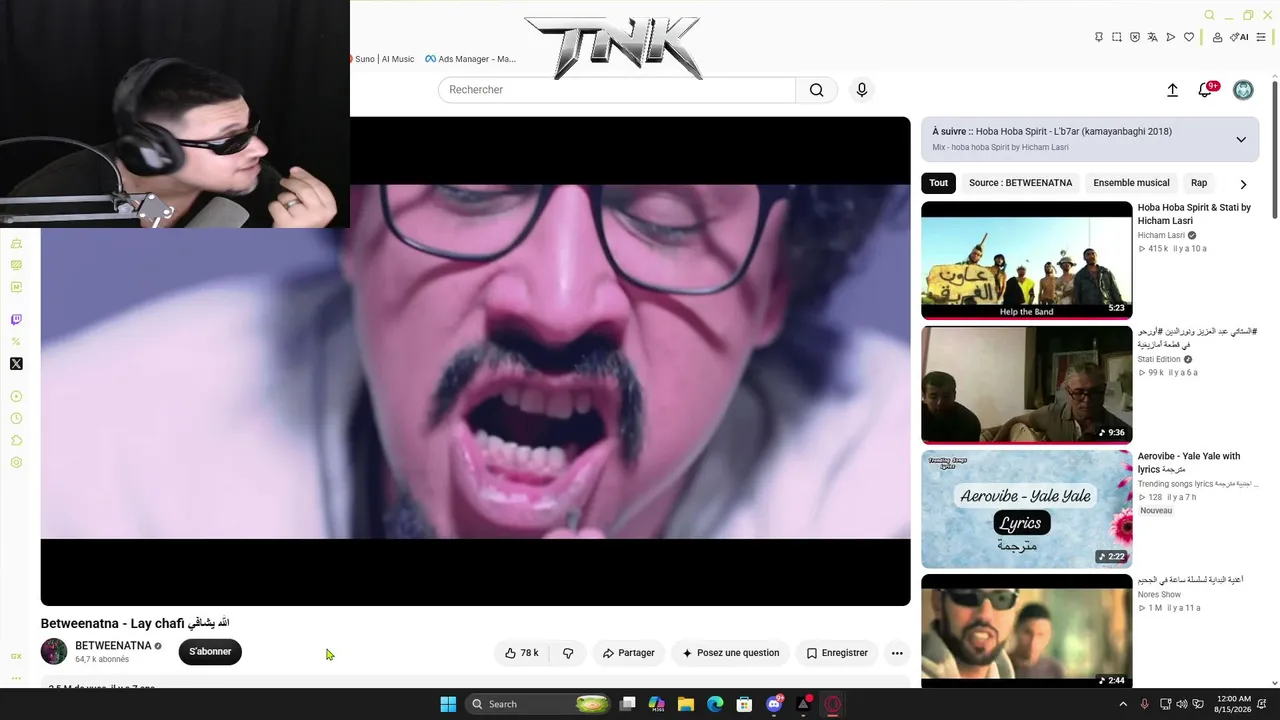Viewport: 1280px width, 720px height.
Task: Open browsing History from the sidebar clock icon
Action: (16, 419)
